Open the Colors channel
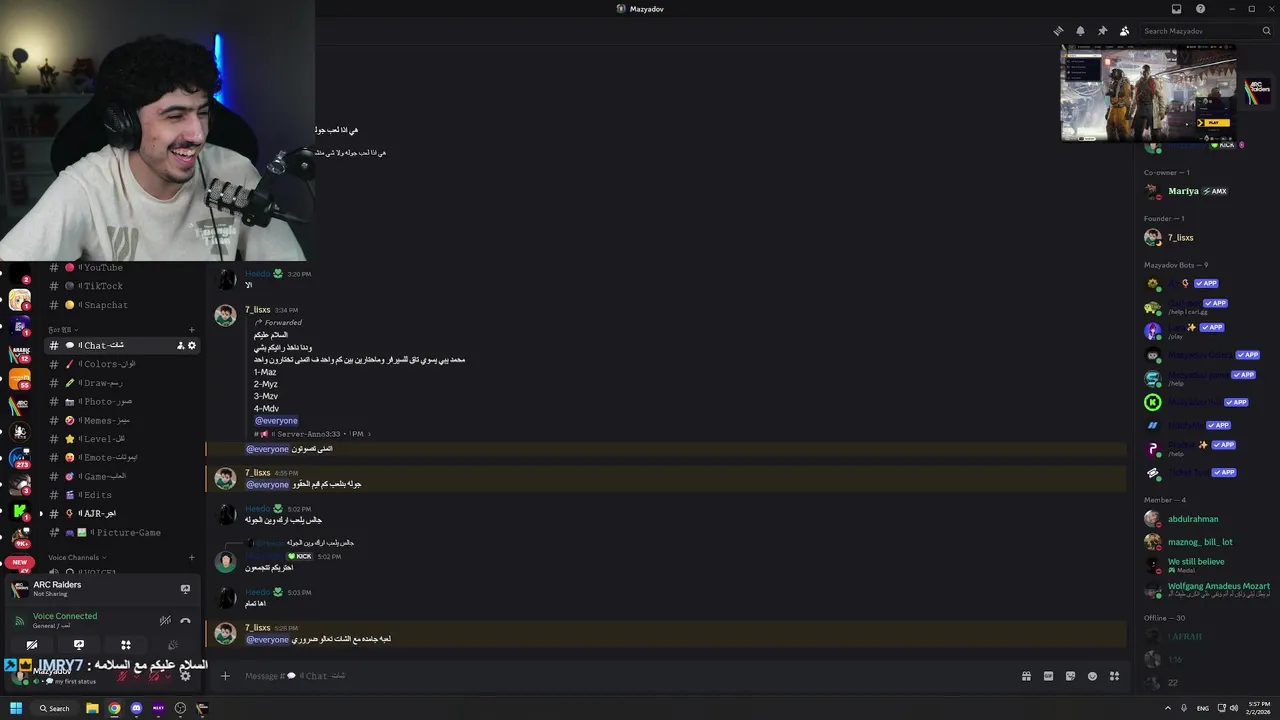This screenshot has width=1280, height=720. 122,364
